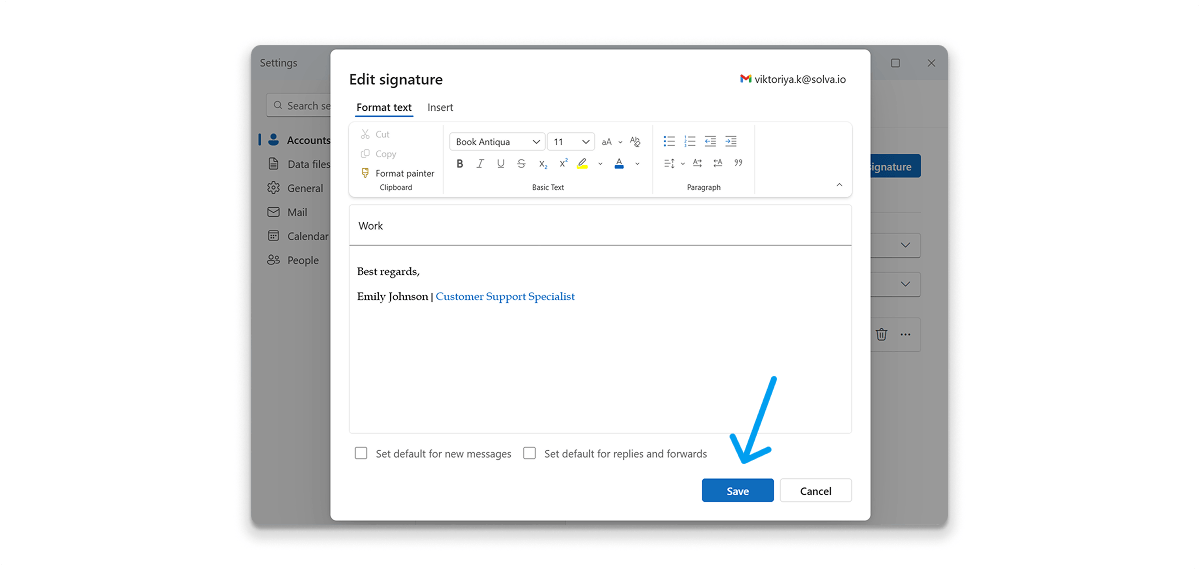Enable Set default for replies and forwards
1200x570 pixels.
tap(530, 453)
